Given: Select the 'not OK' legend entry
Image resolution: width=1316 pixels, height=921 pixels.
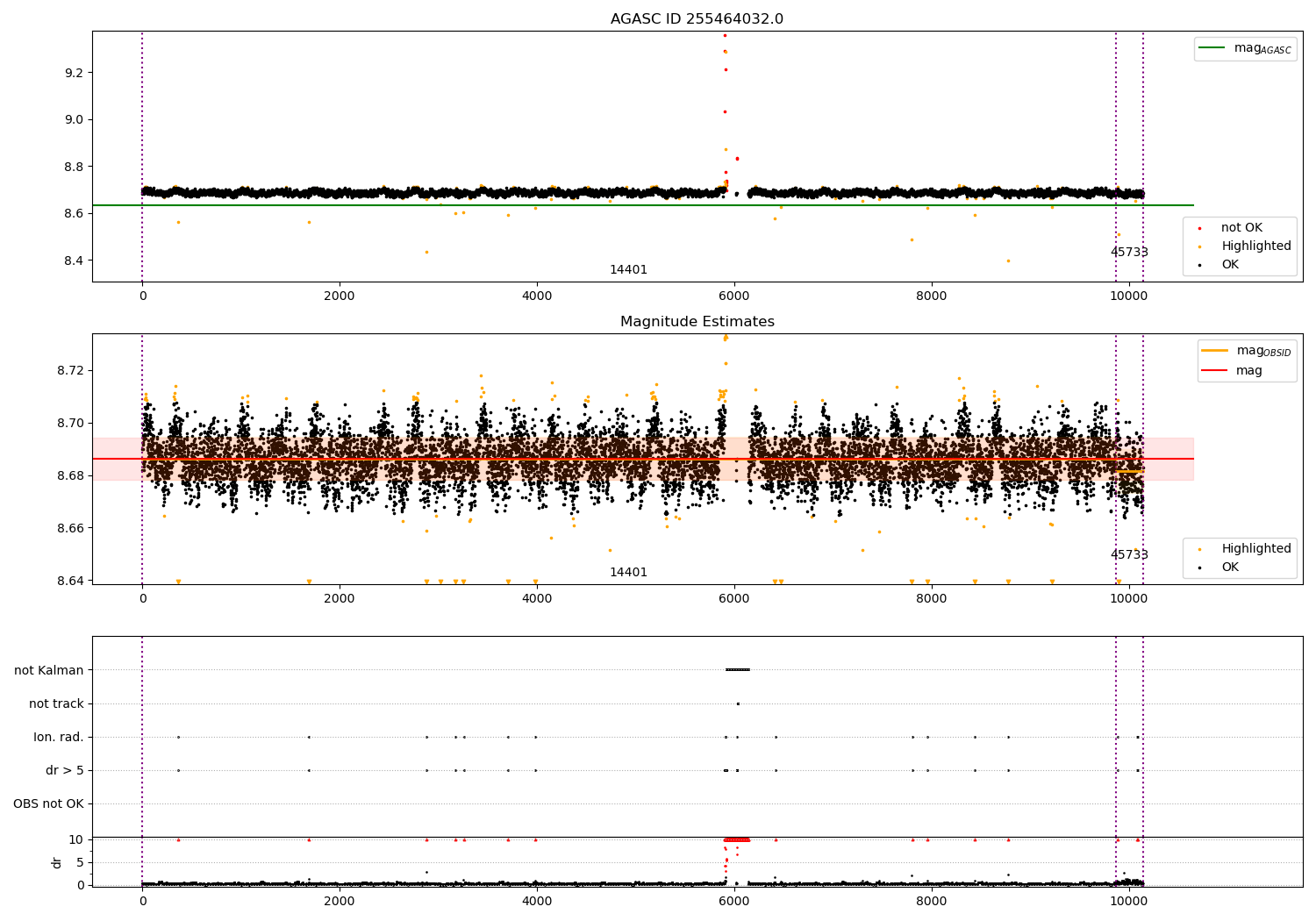Looking at the screenshot, I should coord(1241,228).
